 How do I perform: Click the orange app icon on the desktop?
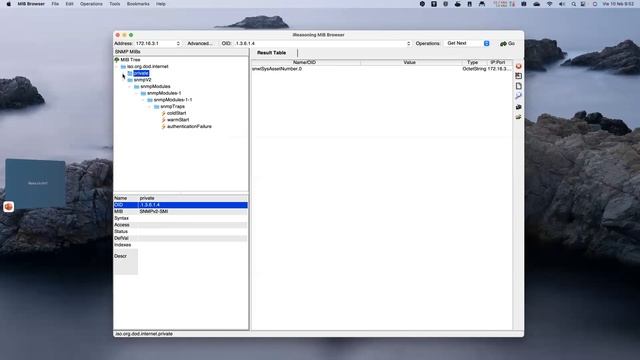9,207
